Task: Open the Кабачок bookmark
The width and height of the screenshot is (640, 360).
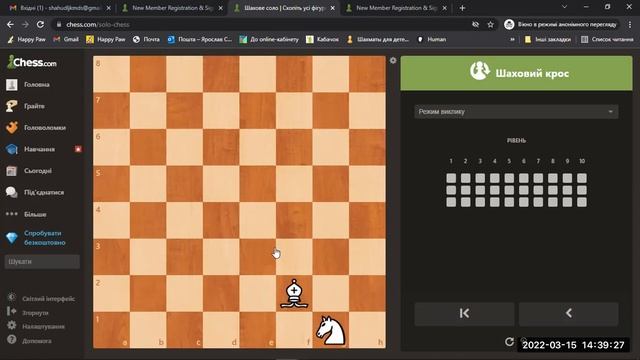Action: click(322, 40)
